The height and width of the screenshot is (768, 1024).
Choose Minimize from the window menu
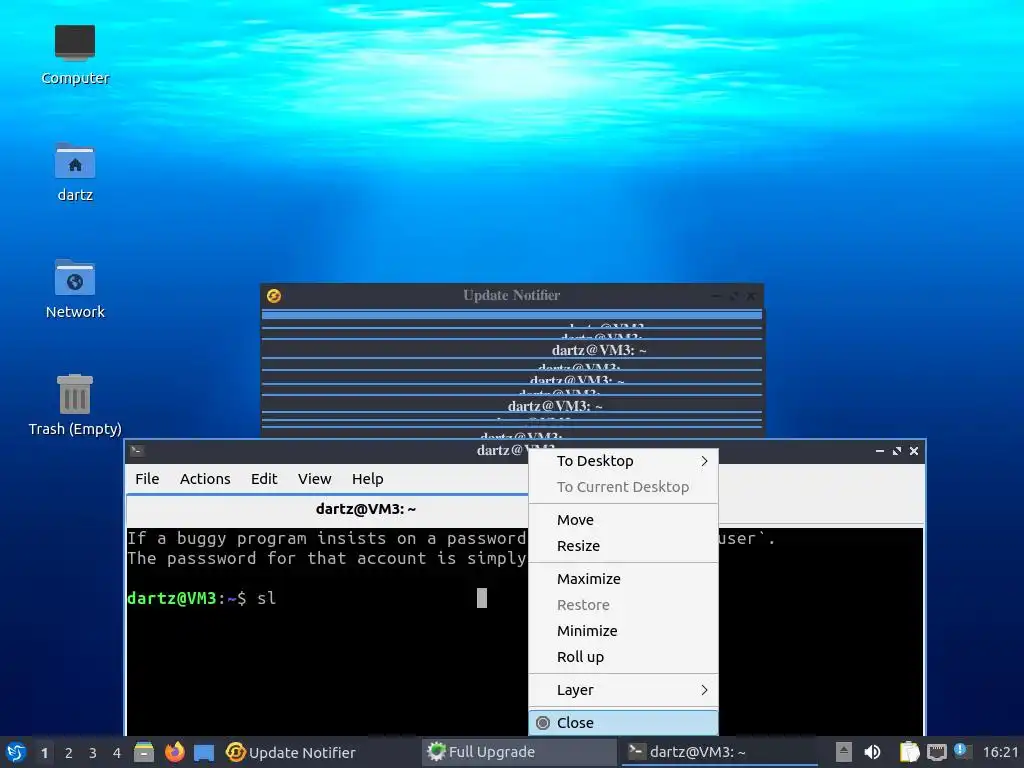coord(623,631)
